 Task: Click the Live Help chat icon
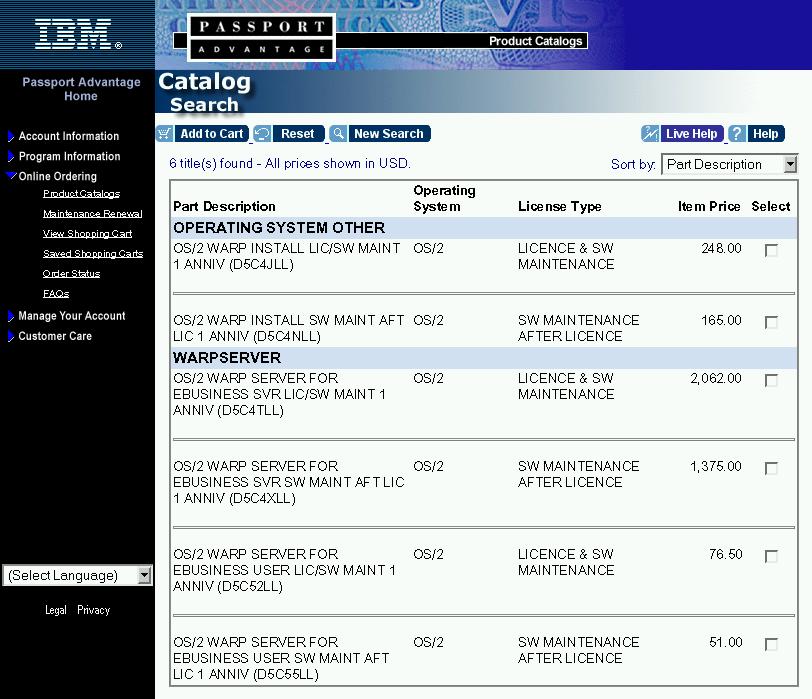pyautogui.click(x=650, y=134)
